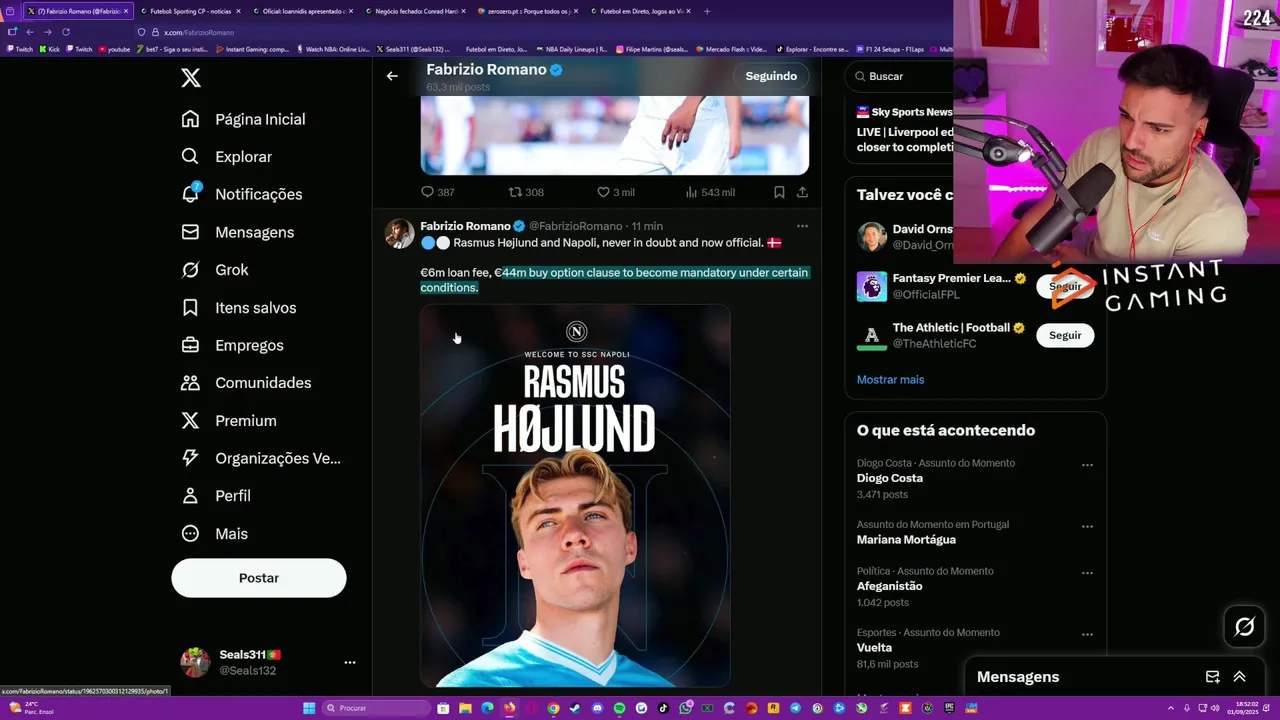Image resolution: width=1280 pixels, height=720 pixels.
Task: Click Mostrar mais under suggested accounts
Action: (890, 380)
